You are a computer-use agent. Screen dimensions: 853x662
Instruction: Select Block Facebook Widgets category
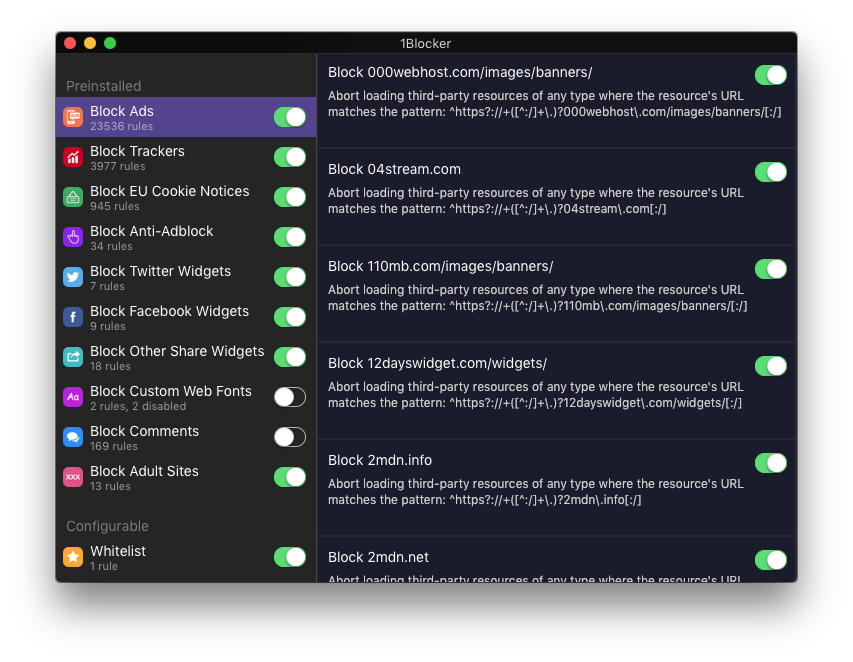click(x=186, y=317)
